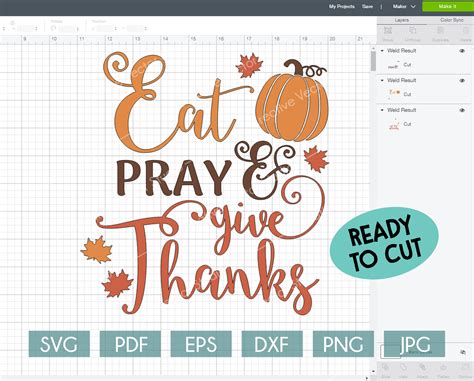Click the Cut label of second layer
474x381 pixels.
click(x=407, y=94)
